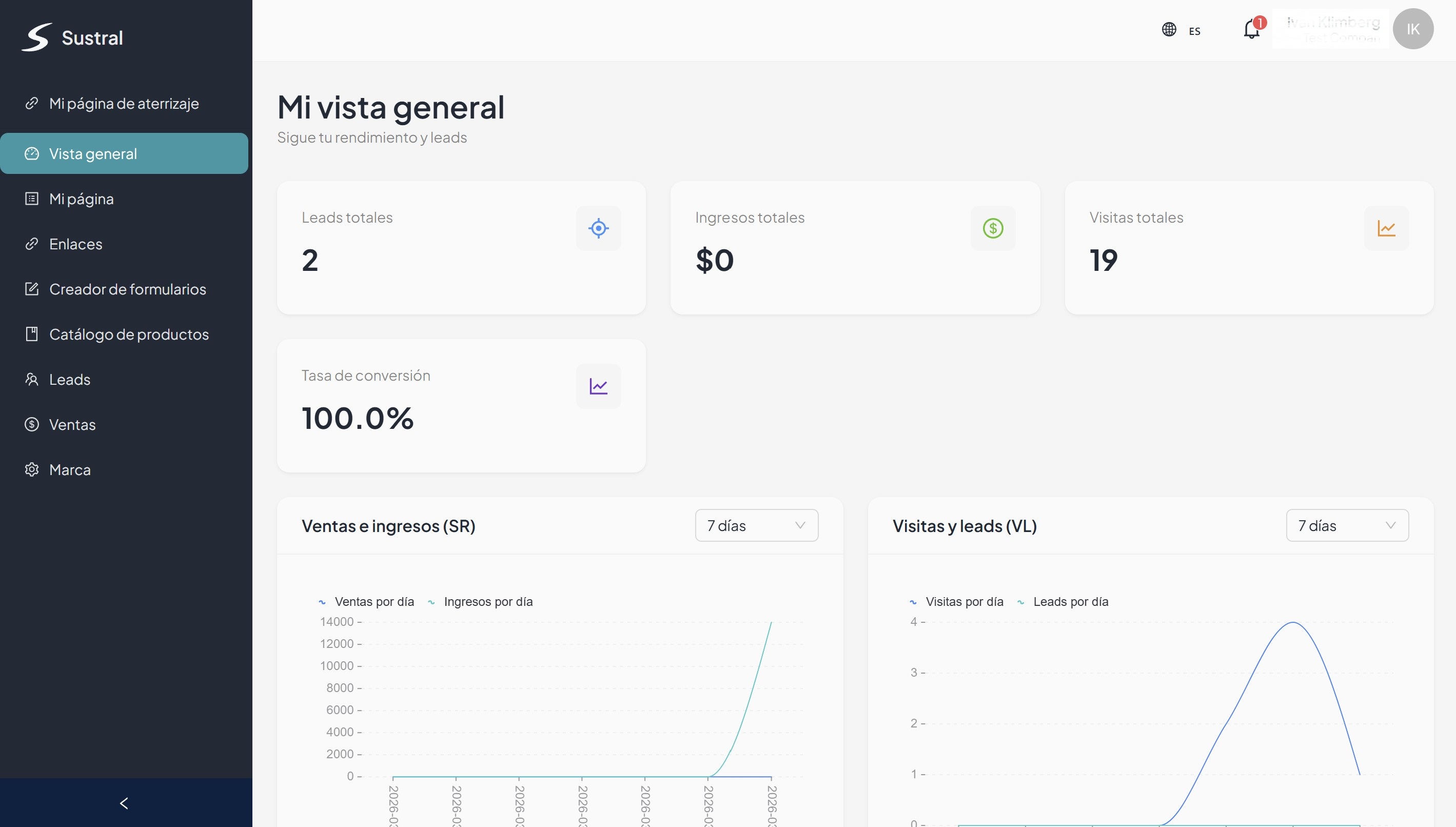The image size is (1456, 827).
Task: Click the Leads people icon
Action: tap(32, 379)
